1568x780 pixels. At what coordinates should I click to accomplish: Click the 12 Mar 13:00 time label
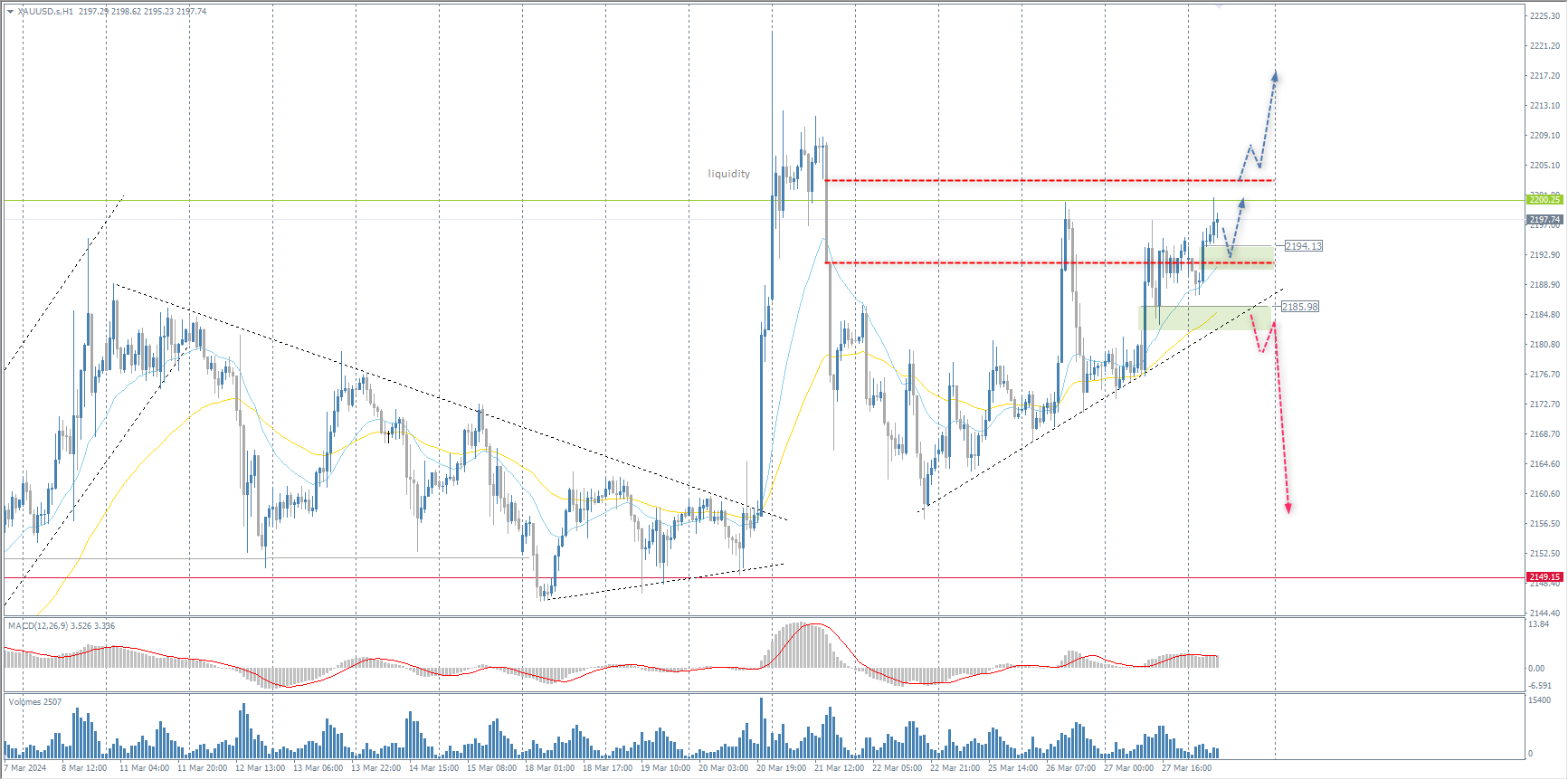pyautogui.click(x=261, y=768)
